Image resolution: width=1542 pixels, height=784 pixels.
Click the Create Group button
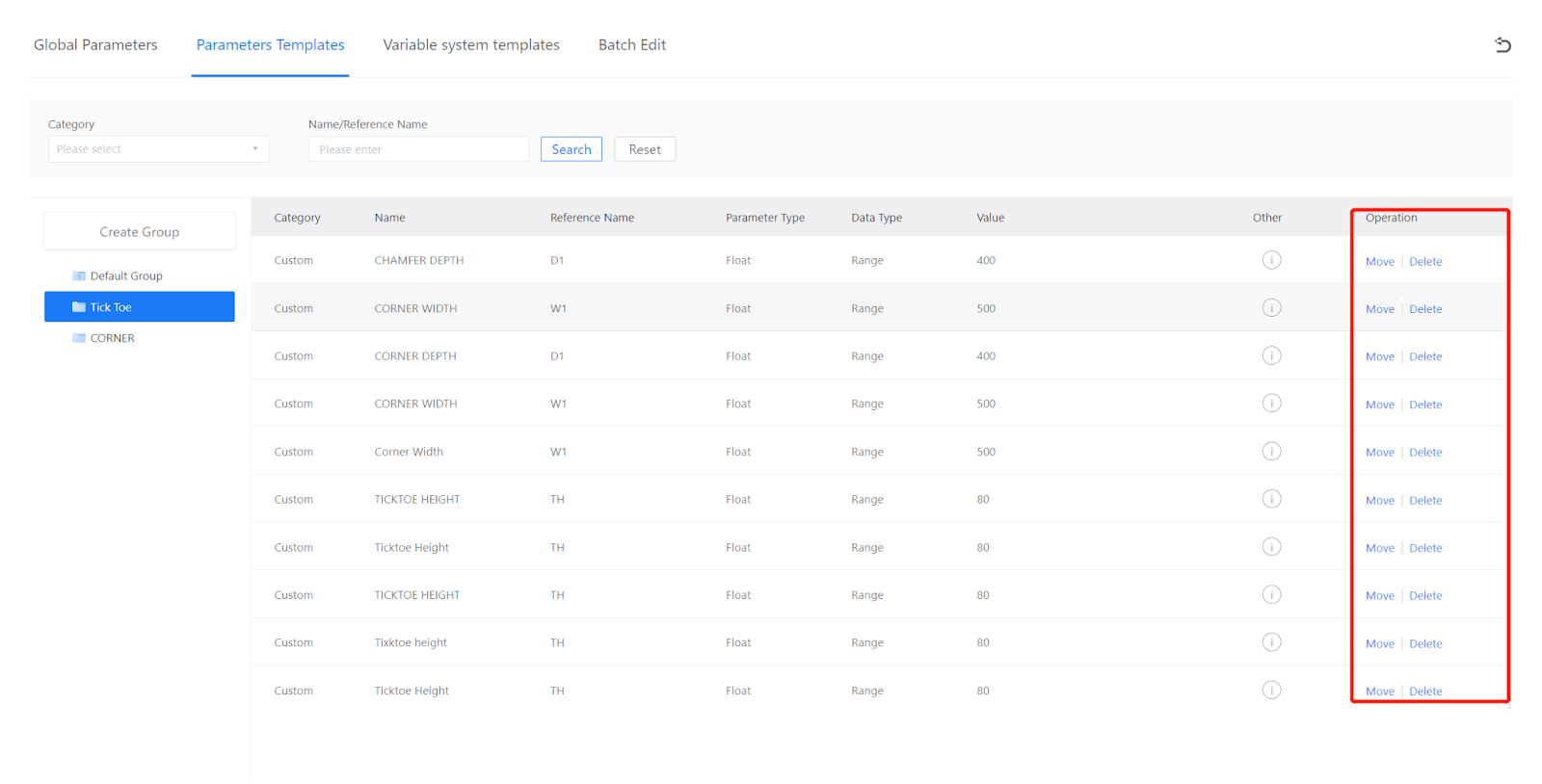pos(140,232)
